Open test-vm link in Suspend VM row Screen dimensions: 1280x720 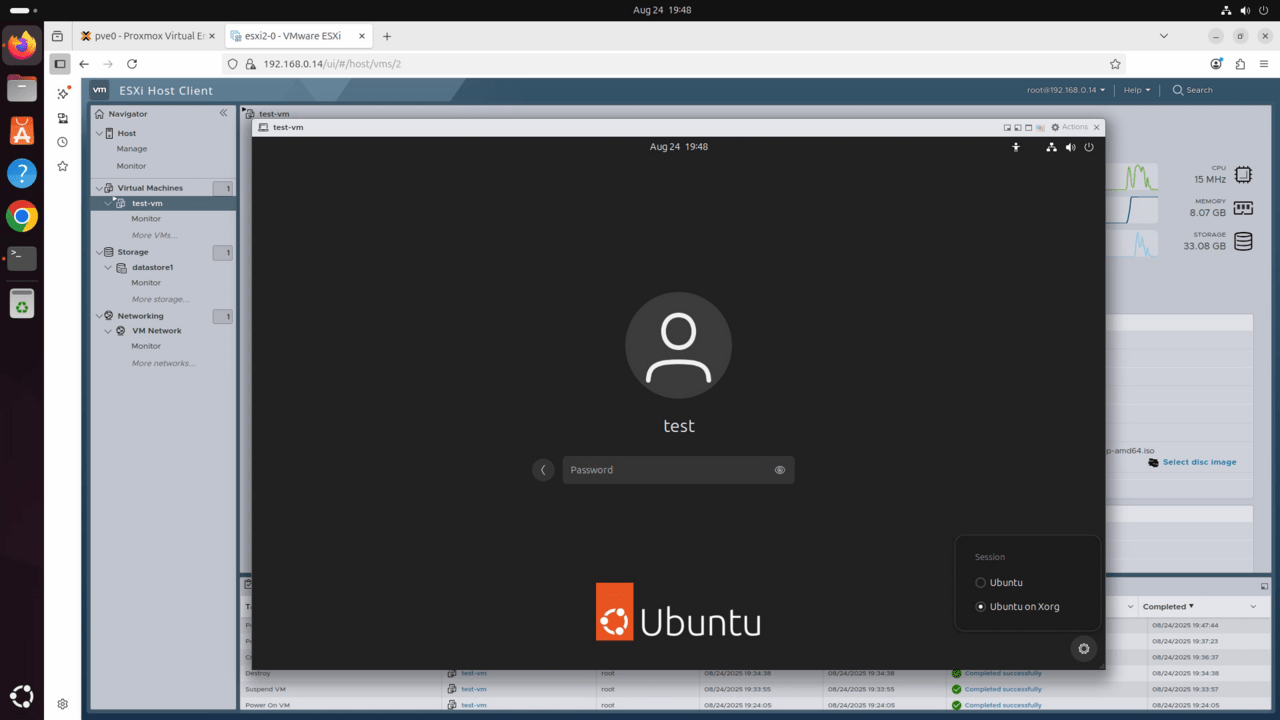(x=474, y=689)
